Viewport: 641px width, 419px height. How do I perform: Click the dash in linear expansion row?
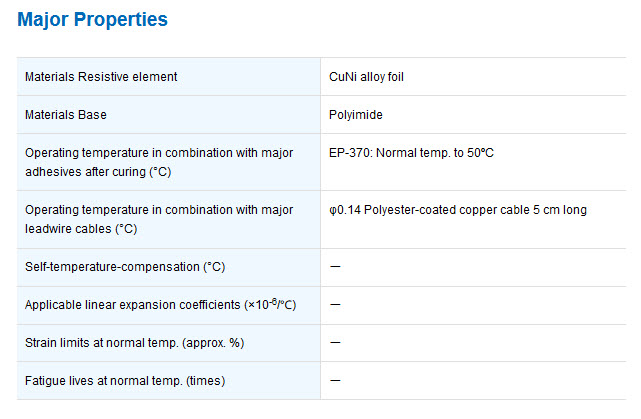tap(335, 305)
